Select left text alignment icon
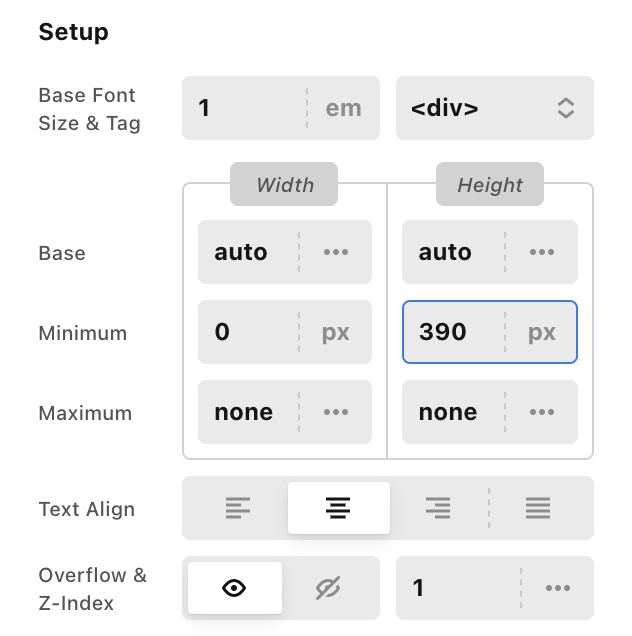The height and width of the screenshot is (636, 632). pos(237,508)
